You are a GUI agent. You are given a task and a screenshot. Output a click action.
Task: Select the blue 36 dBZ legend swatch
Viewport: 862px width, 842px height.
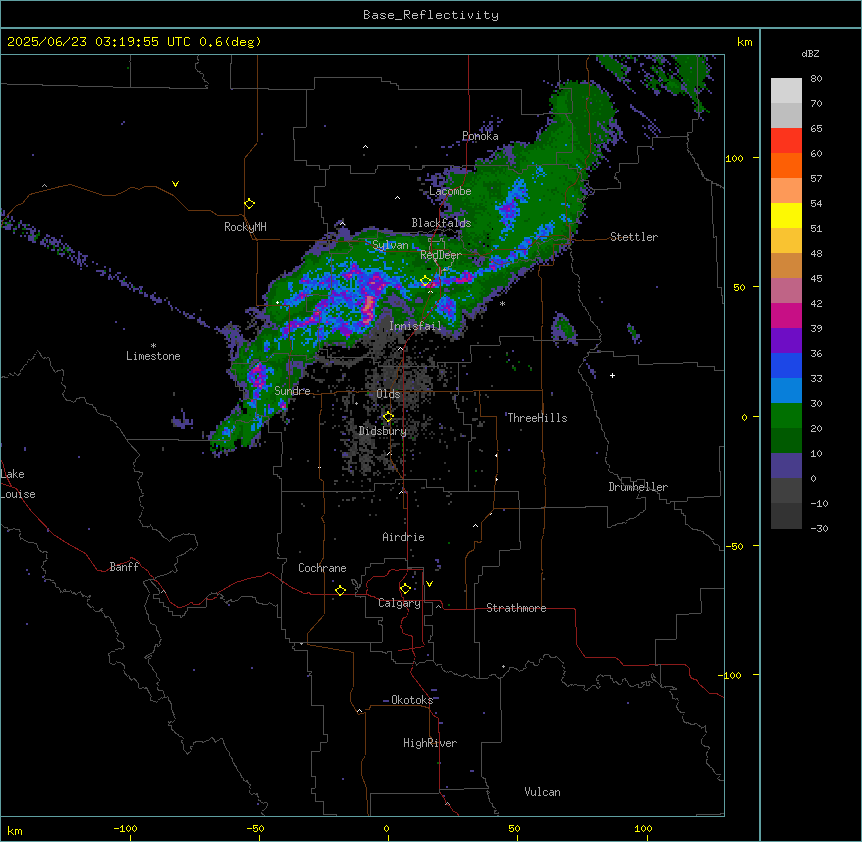(x=786, y=365)
